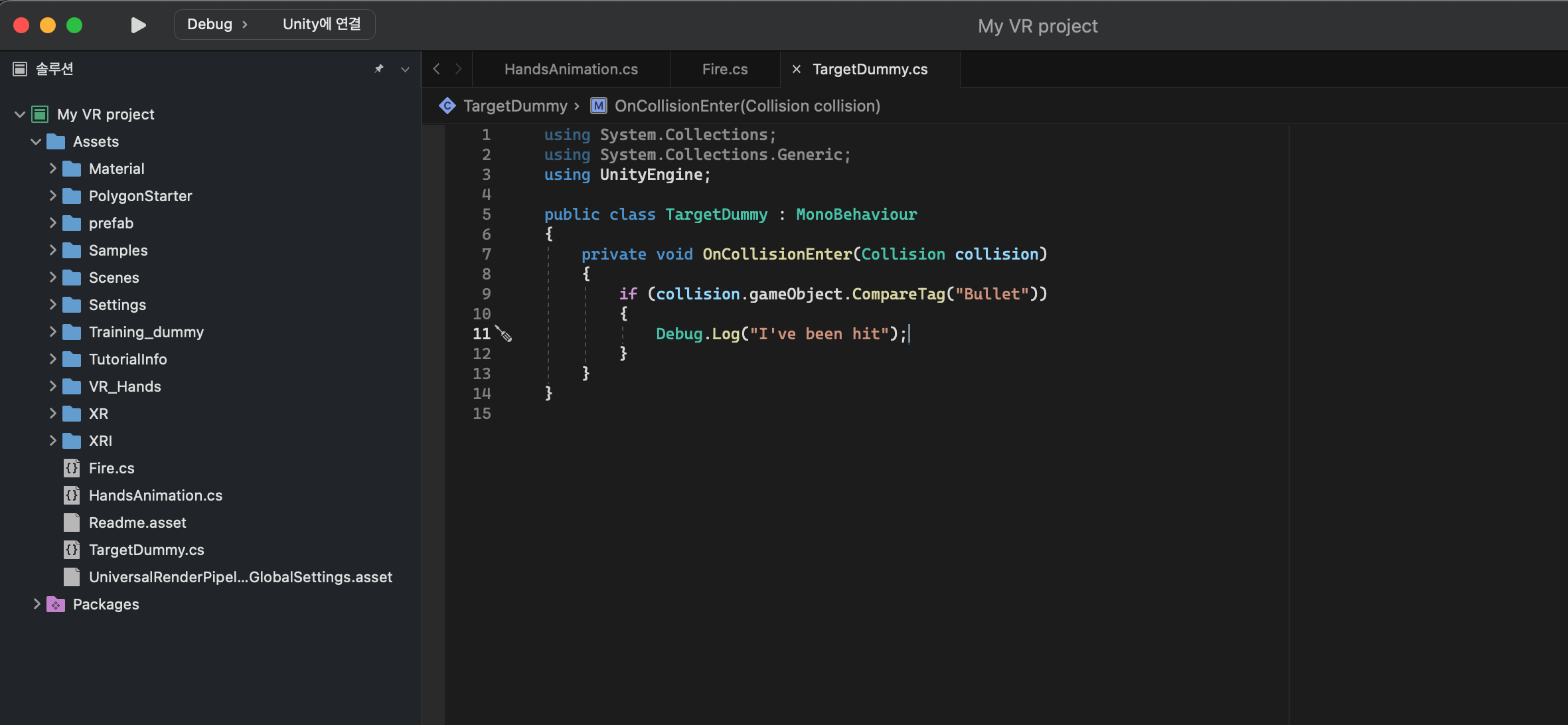Pin the solution panel
The height and width of the screenshot is (725, 1568).
pyautogui.click(x=379, y=69)
